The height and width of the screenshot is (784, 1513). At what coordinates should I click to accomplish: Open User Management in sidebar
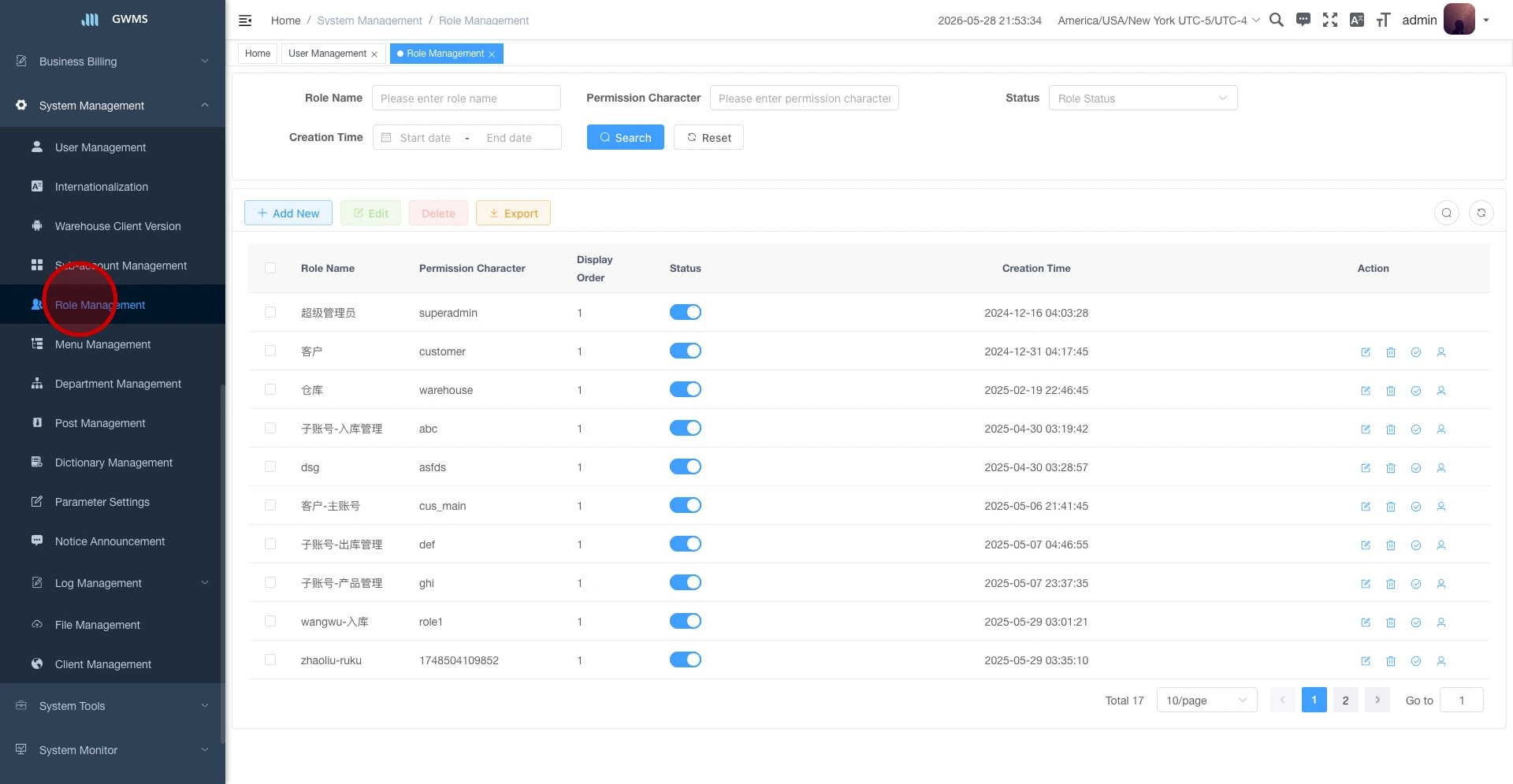click(x=113, y=147)
